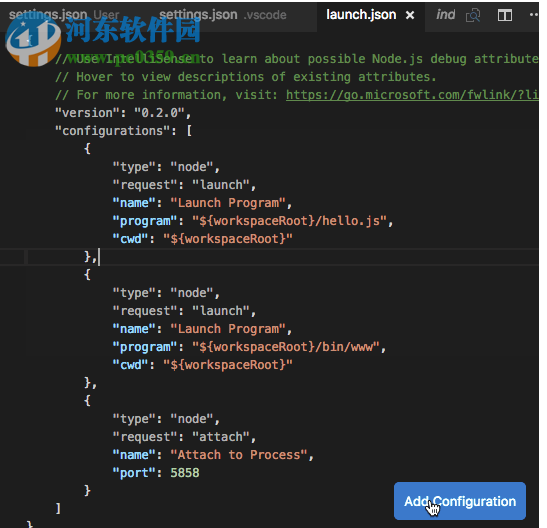Click the "configurations": [ line
Viewport: 547px width, 528px height.
coord(123,131)
